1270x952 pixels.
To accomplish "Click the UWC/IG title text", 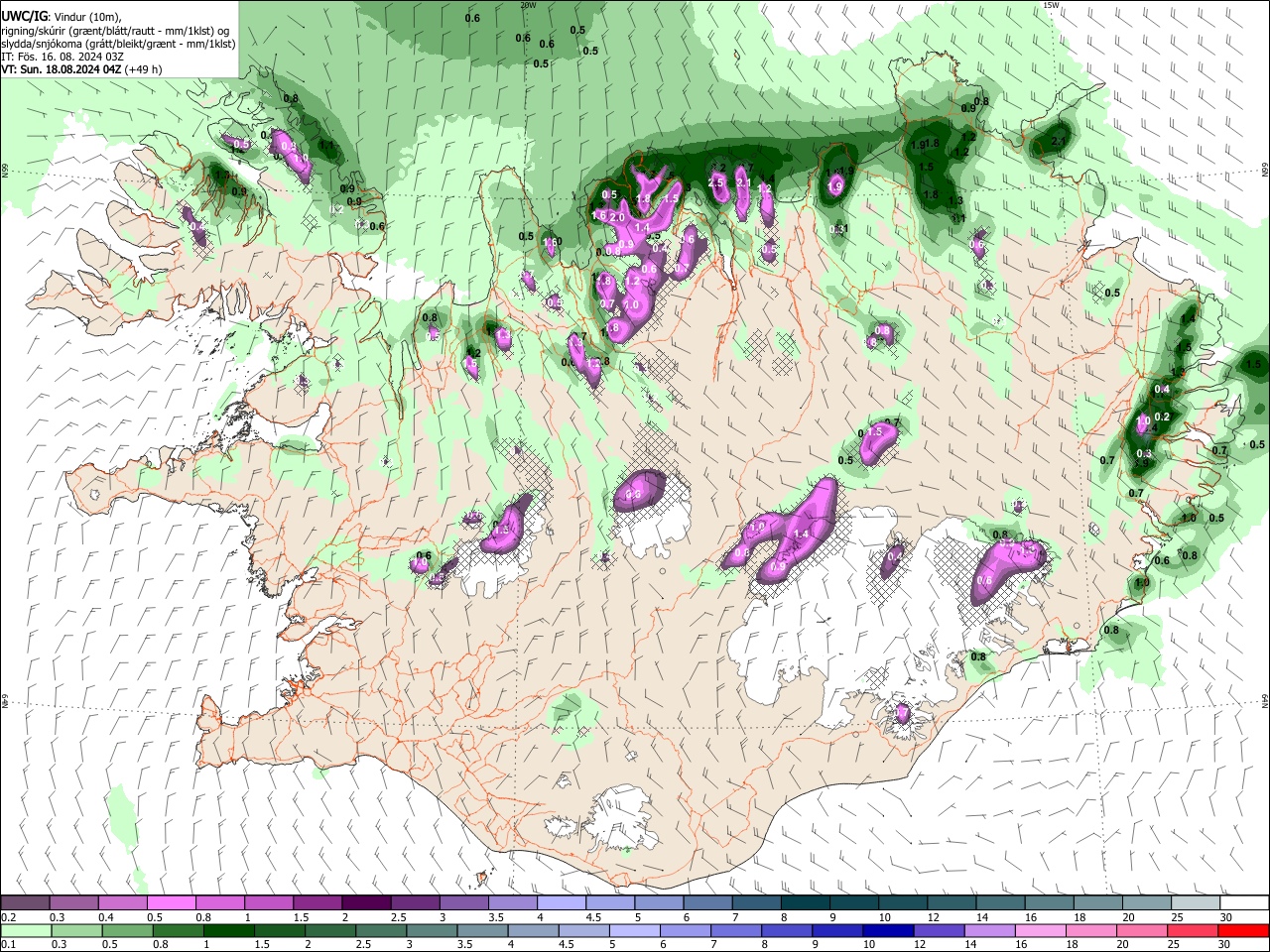I will click(x=24, y=16).
